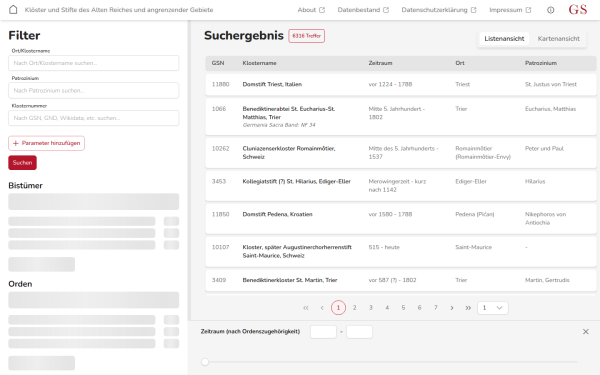
Task: Sort by Ort column header
Action: (460, 63)
